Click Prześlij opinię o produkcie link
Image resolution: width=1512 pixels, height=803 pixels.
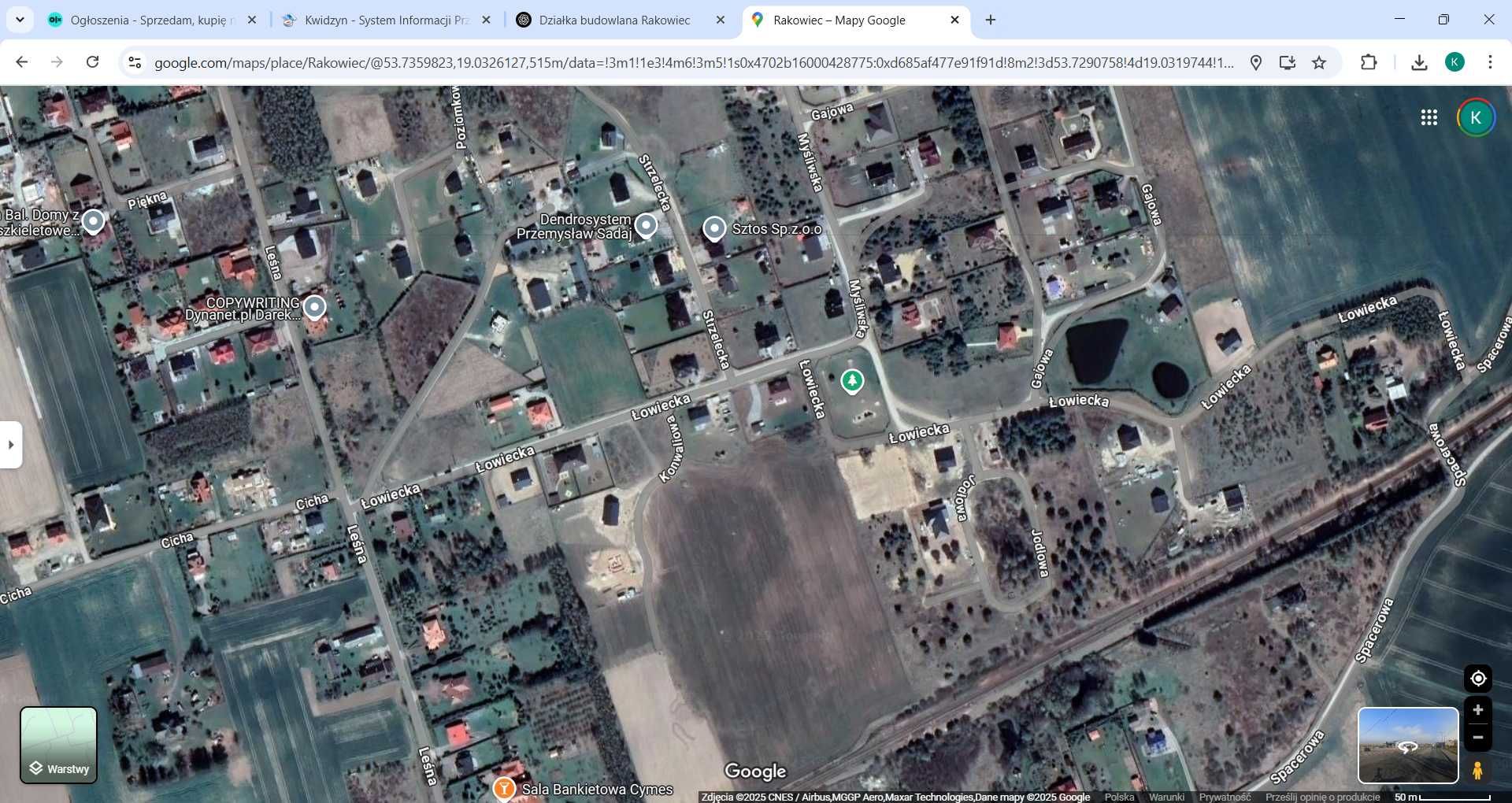pos(1322,797)
